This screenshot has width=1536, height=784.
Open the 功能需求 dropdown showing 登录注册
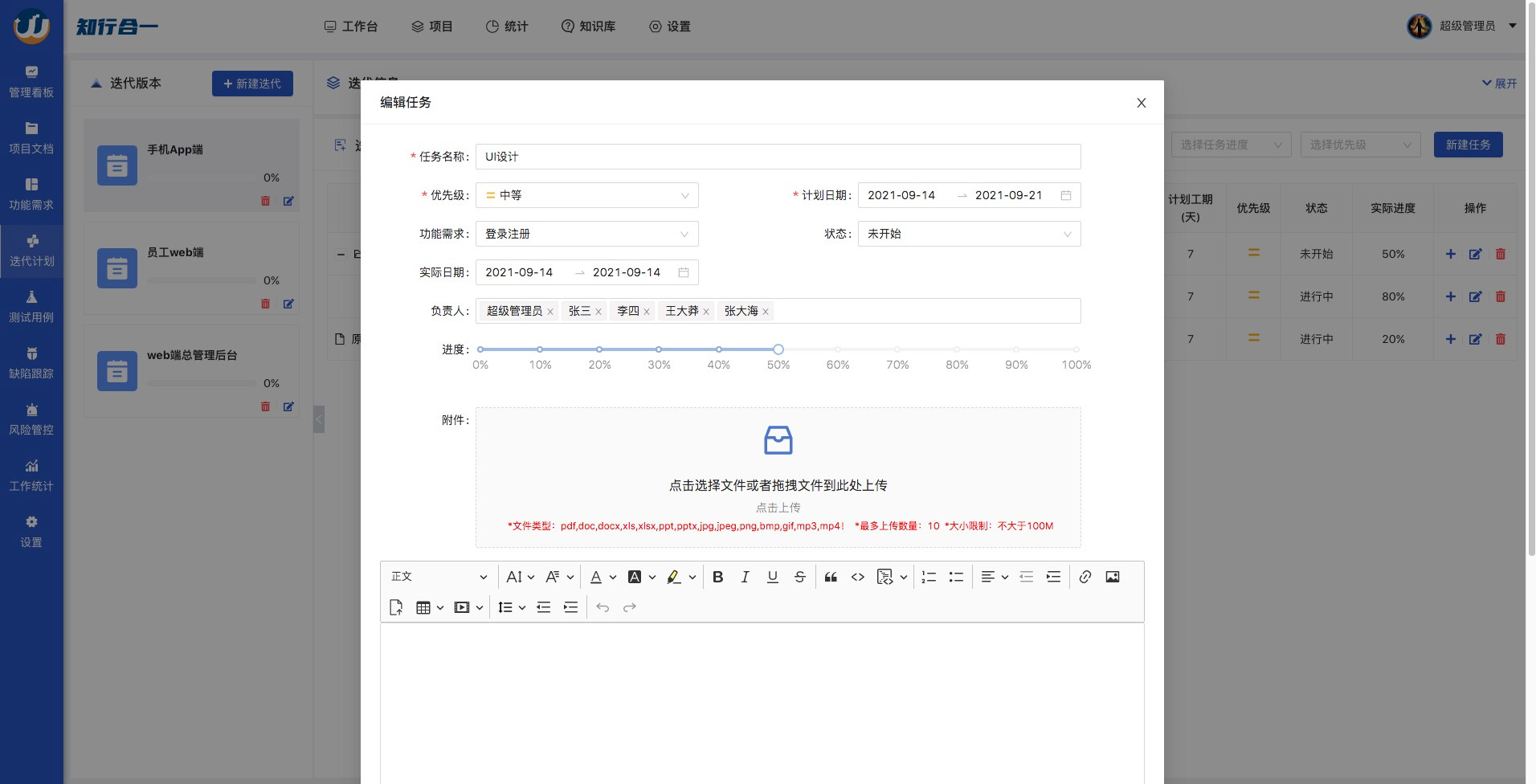coord(586,234)
